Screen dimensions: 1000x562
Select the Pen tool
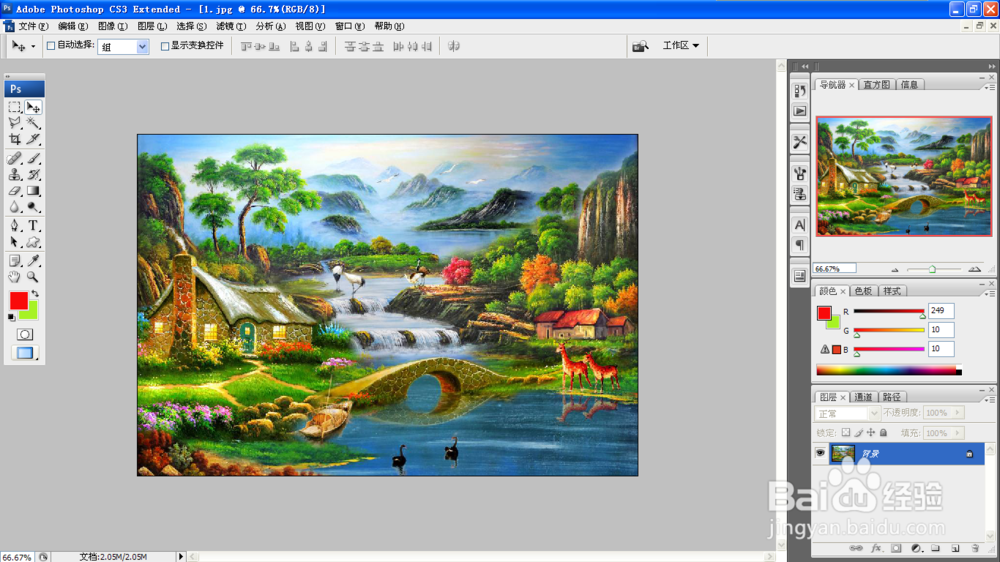pyautogui.click(x=15, y=226)
